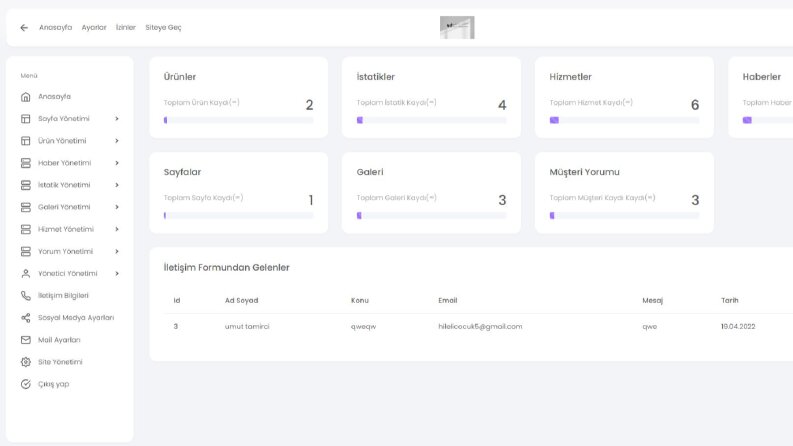
Task: Click the İstatikler count value 4
Action: pyautogui.click(x=502, y=105)
